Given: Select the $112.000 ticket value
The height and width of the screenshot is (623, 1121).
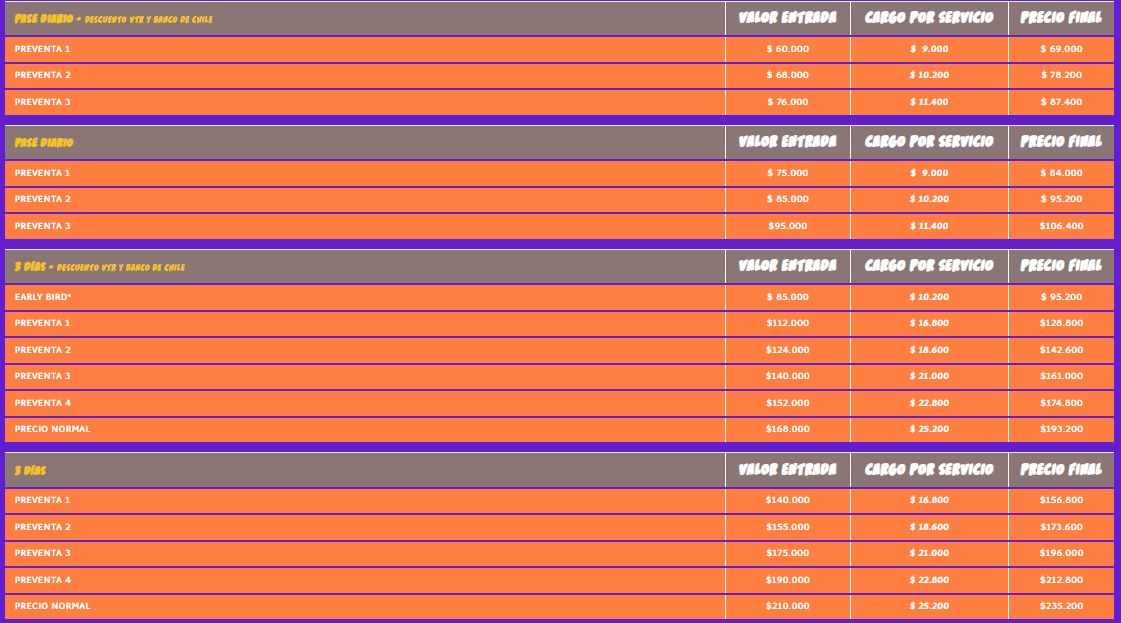Looking at the screenshot, I should 787,323.
